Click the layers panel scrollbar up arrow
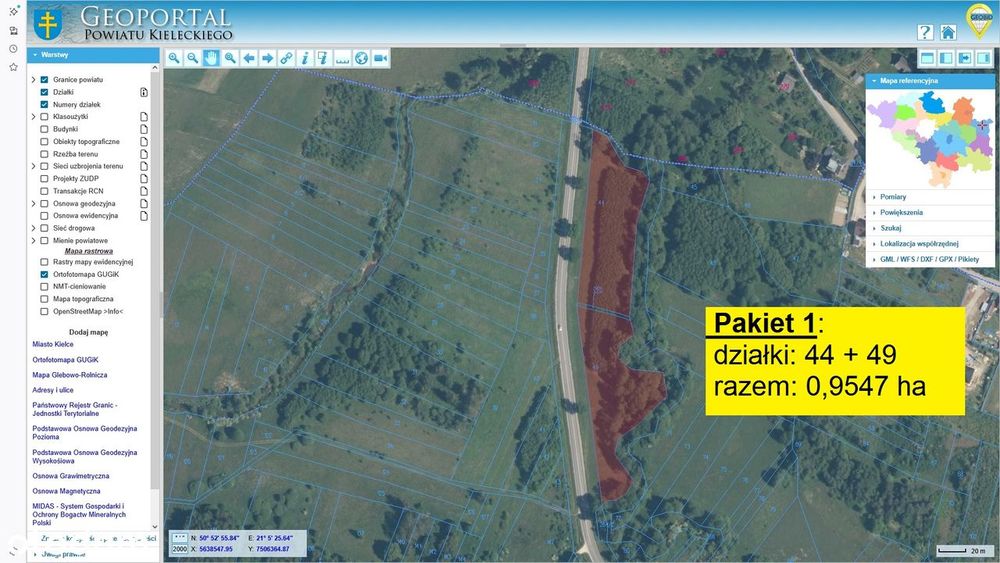Image resolution: width=1000 pixels, height=563 pixels. coord(155,67)
